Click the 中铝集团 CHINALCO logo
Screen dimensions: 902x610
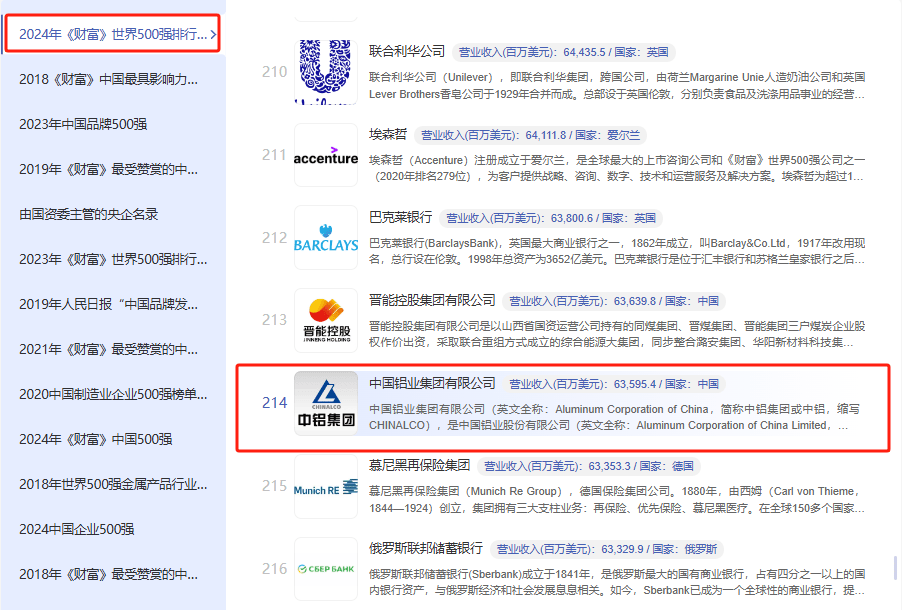coord(326,403)
